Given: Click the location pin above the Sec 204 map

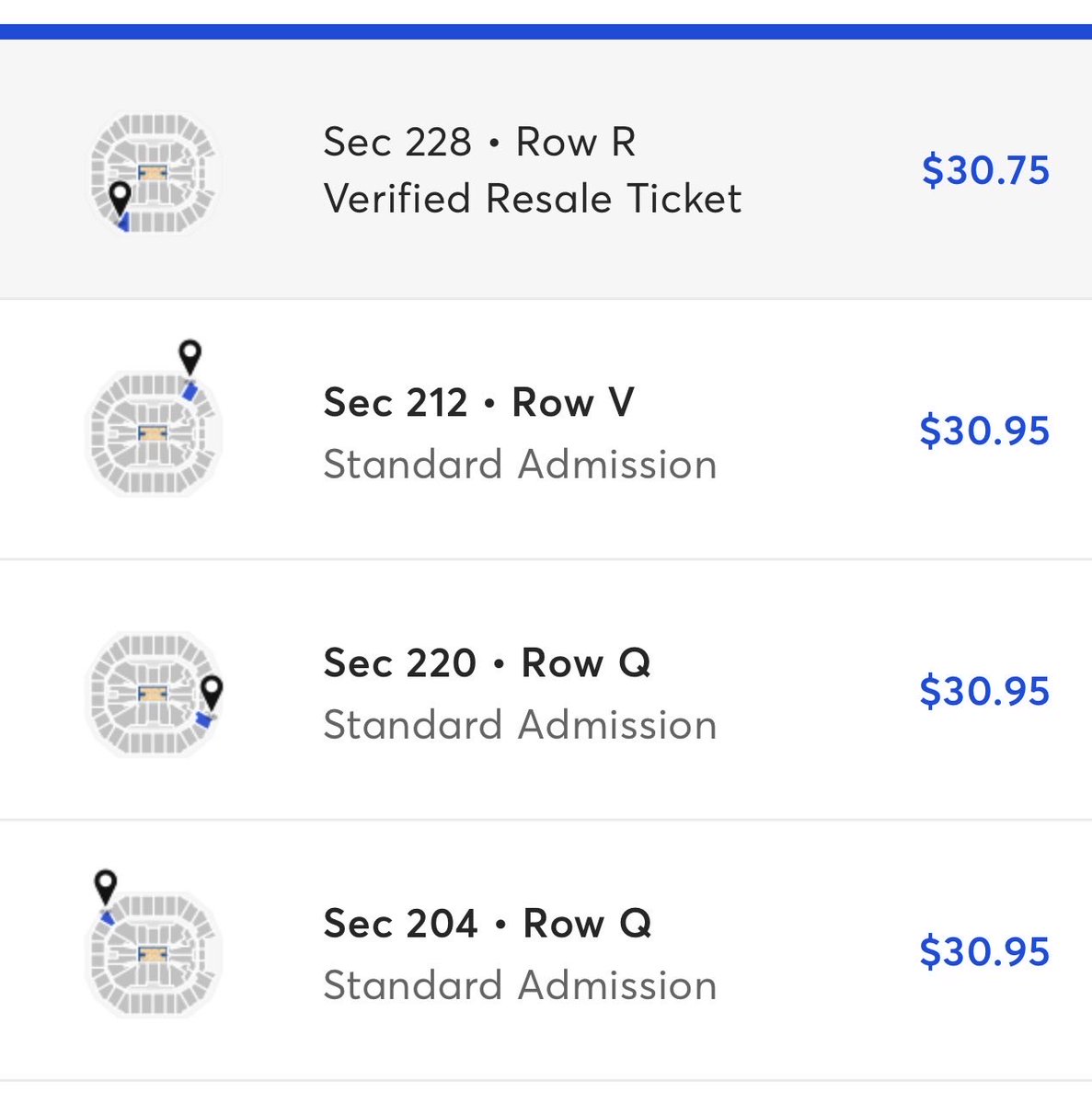Looking at the screenshot, I should [106, 887].
